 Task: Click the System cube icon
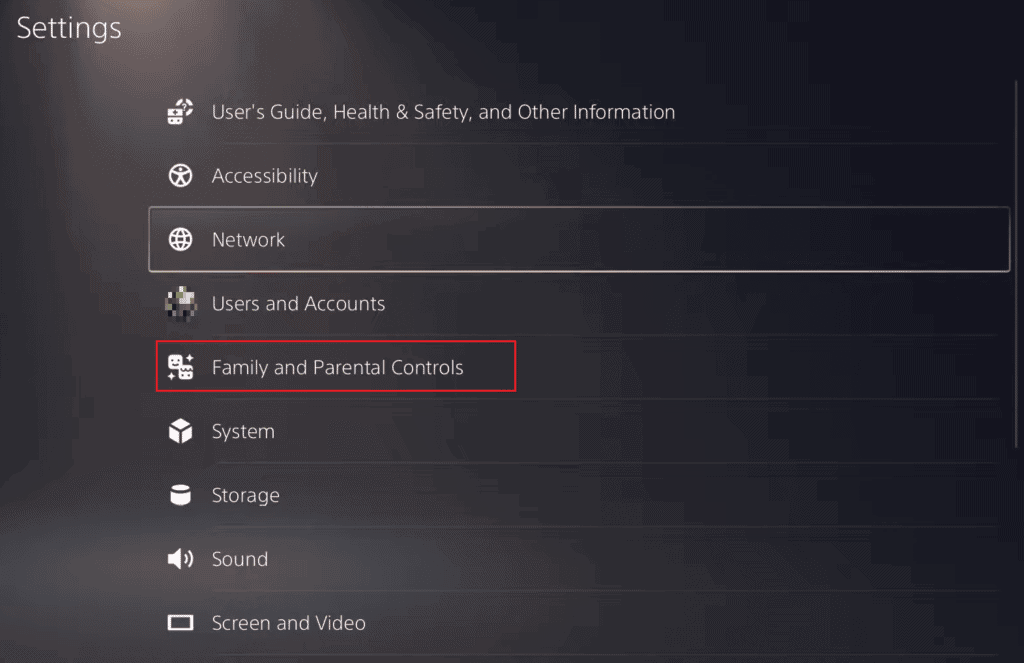point(180,432)
